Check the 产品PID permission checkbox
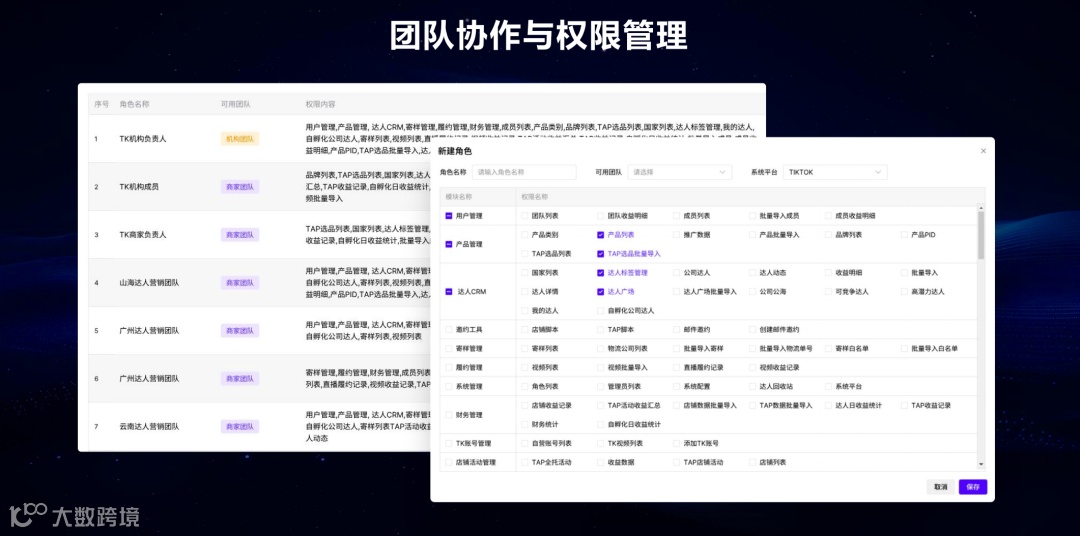The width and height of the screenshot is (1080, 536). coord(904,235)
